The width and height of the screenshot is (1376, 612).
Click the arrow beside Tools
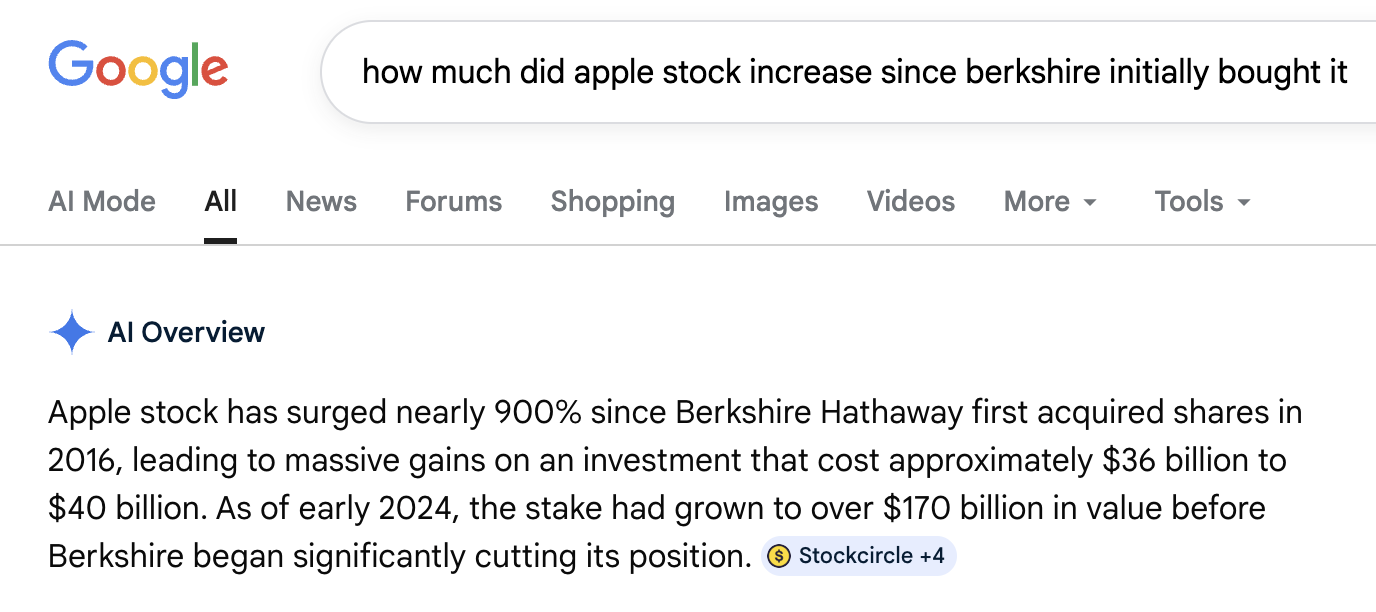tap(1244, 203)
